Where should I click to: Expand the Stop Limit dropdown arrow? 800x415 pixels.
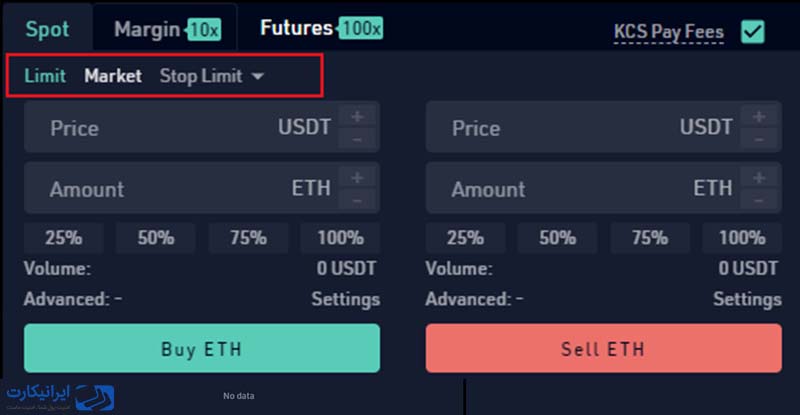coord(258,77)
